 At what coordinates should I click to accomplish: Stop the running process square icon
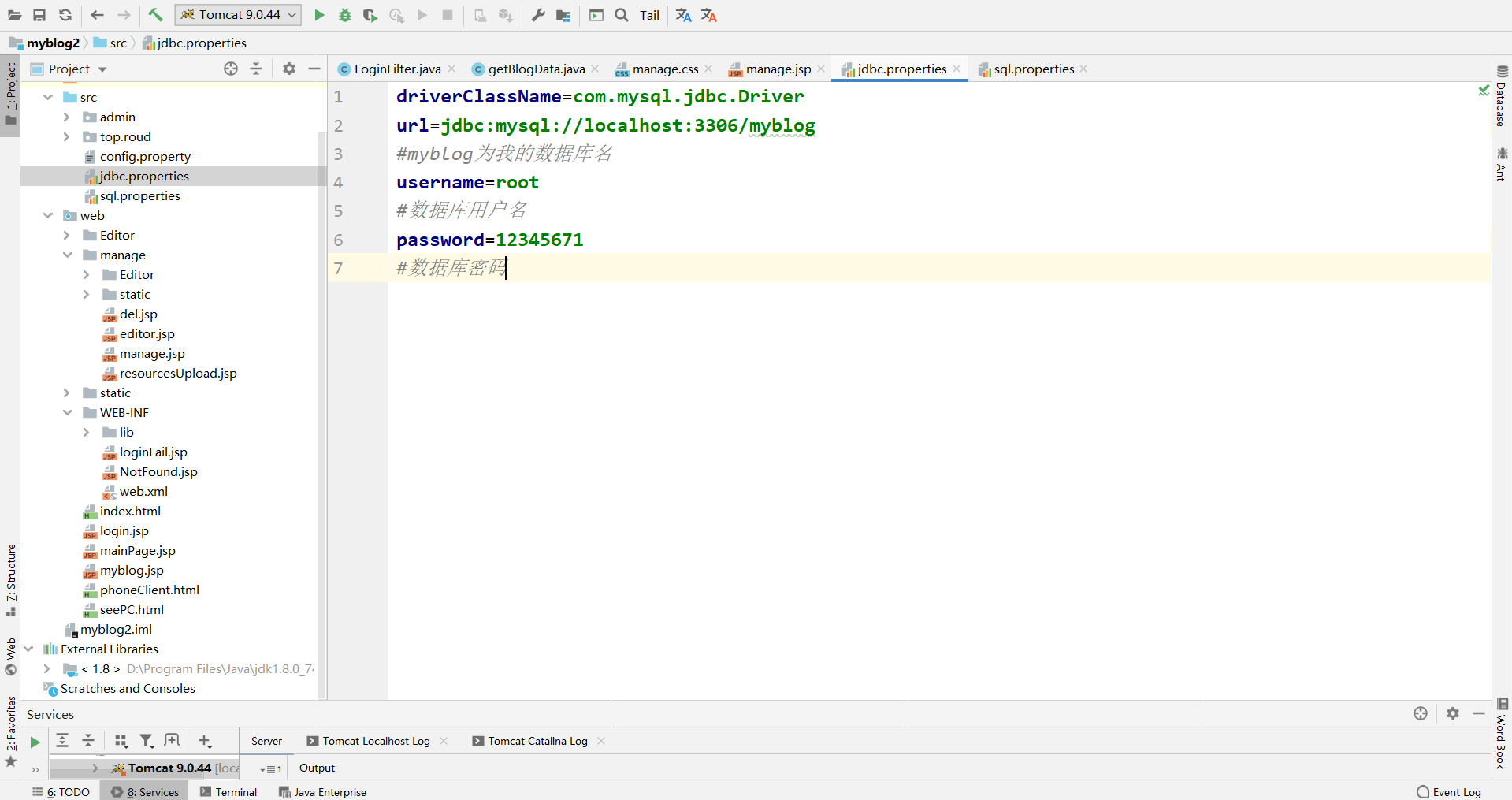[x=448, y=15]
